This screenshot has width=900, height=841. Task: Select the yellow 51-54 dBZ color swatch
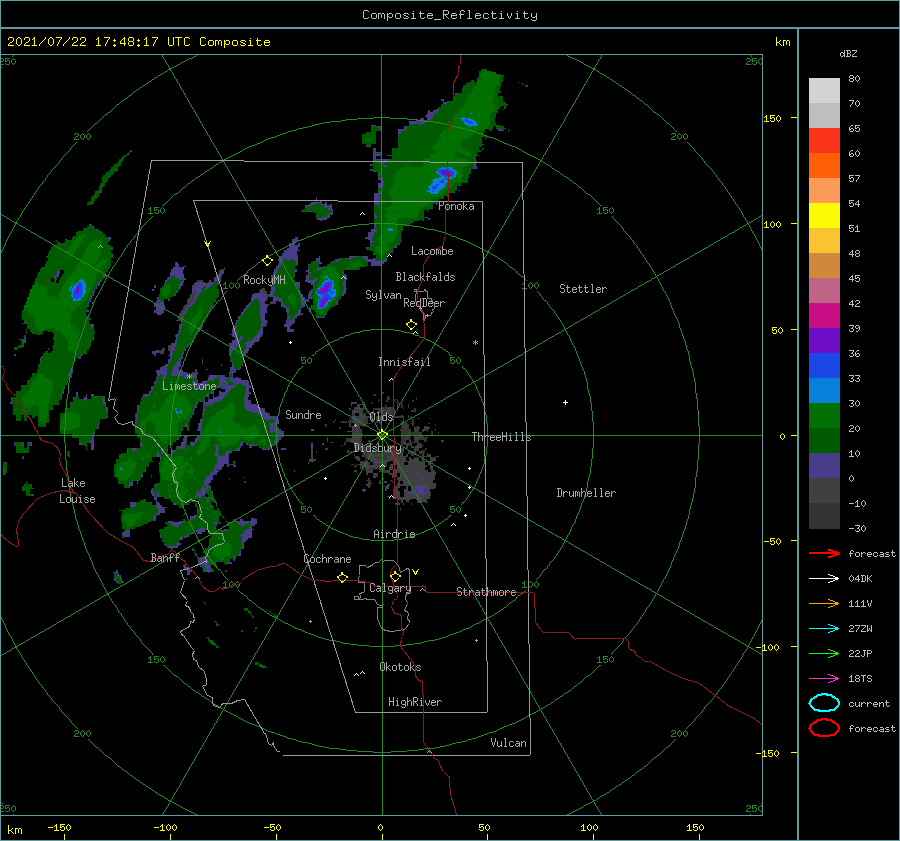824,216
